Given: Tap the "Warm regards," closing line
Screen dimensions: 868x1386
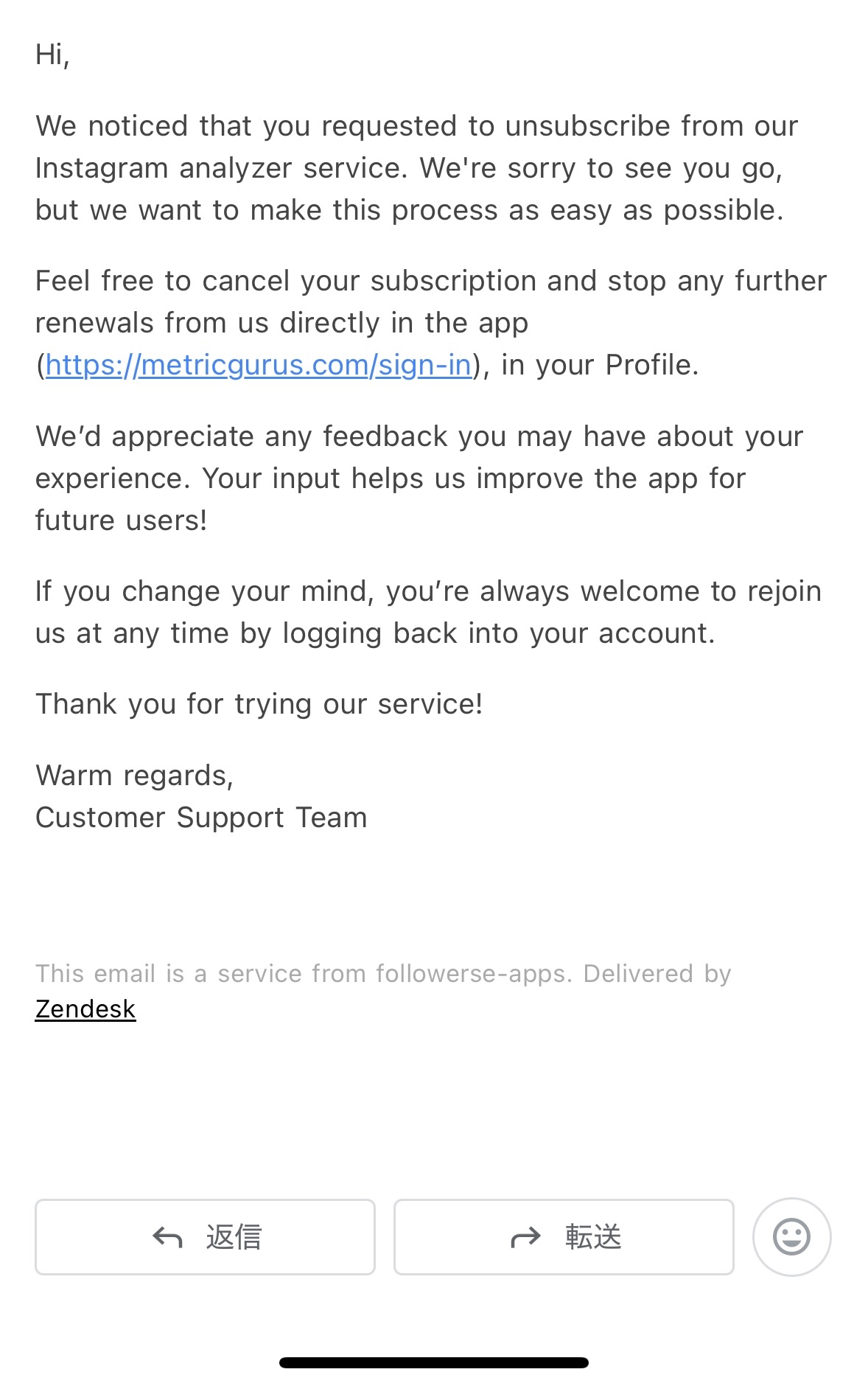Looking at the screenshot, I should pos(134,776).
